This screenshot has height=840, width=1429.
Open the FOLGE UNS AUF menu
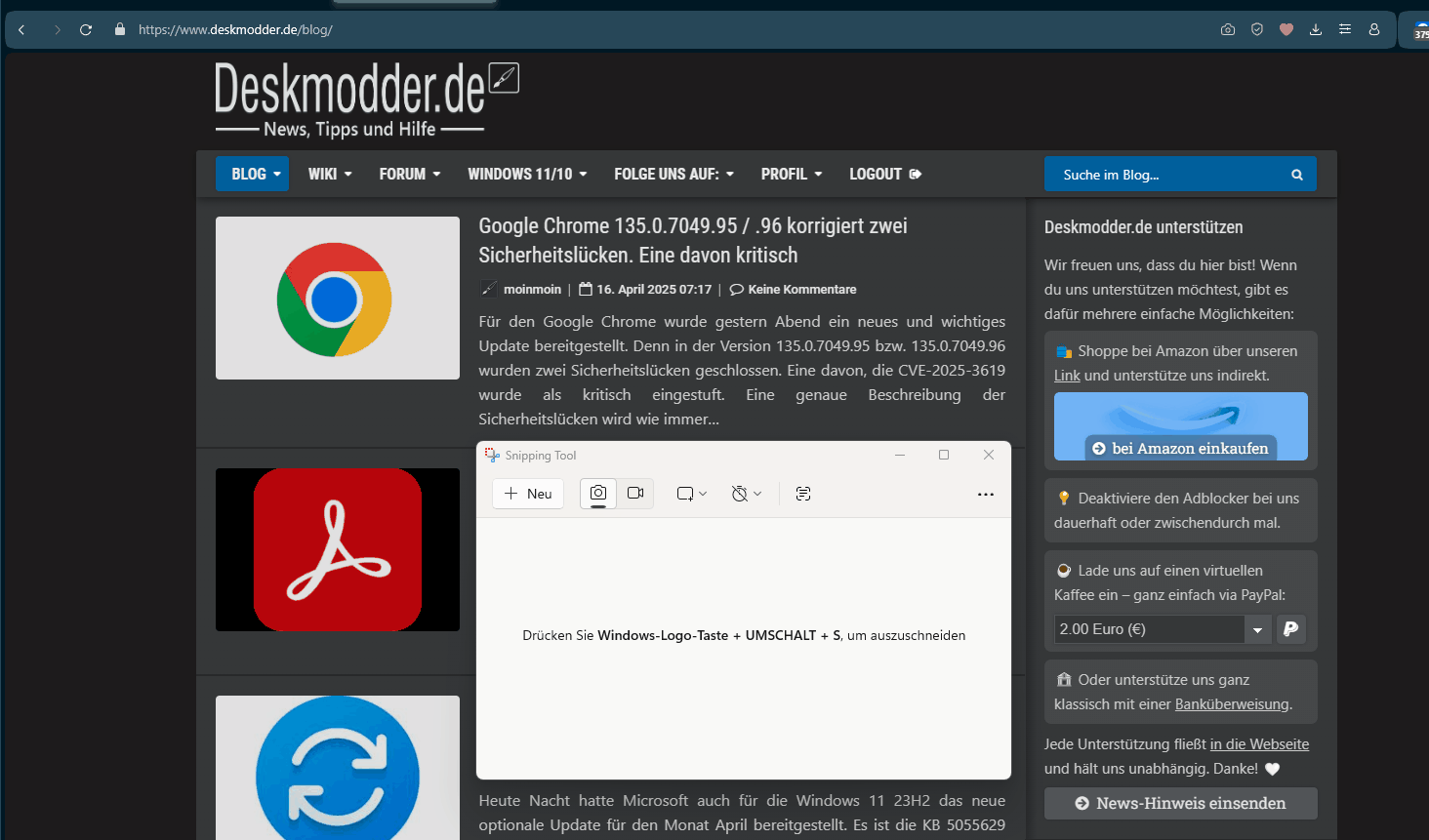coord(674,174)
